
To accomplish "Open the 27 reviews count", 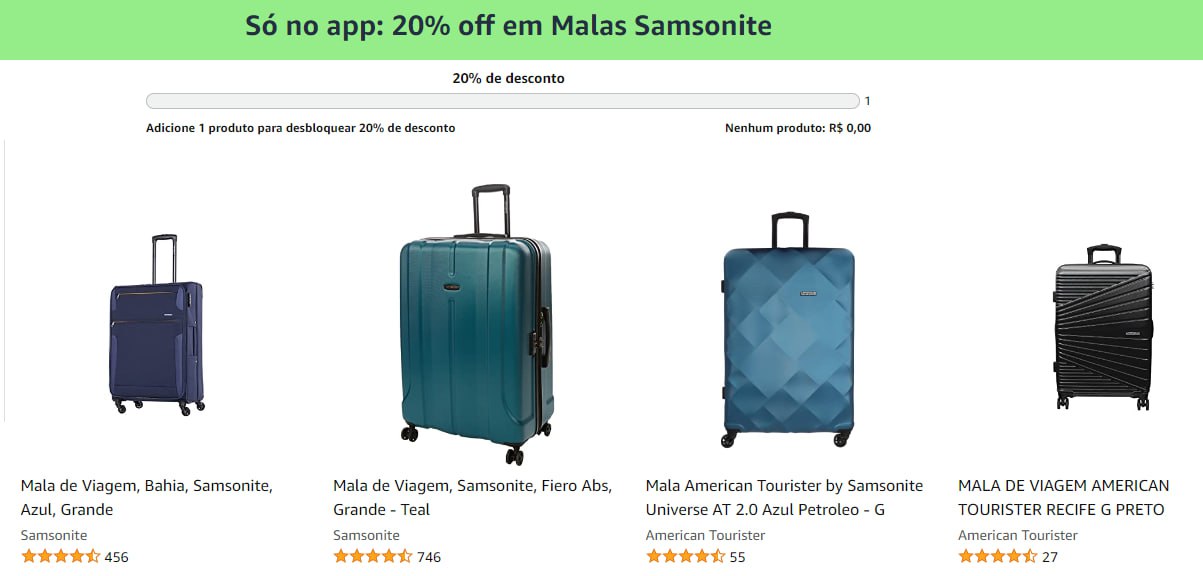I will (x=1050, y=557).
